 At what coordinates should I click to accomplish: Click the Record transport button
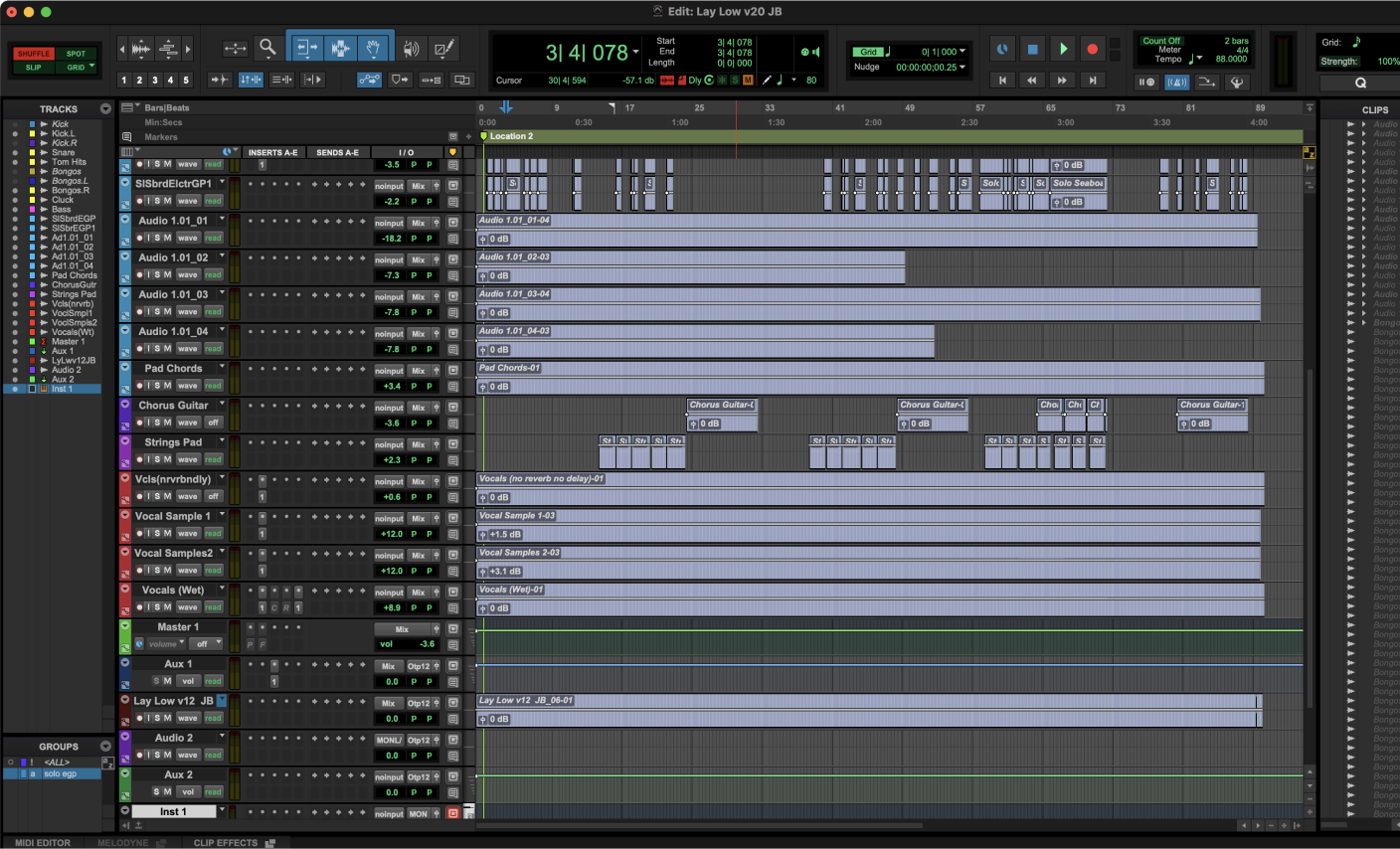click(1093, 49)
